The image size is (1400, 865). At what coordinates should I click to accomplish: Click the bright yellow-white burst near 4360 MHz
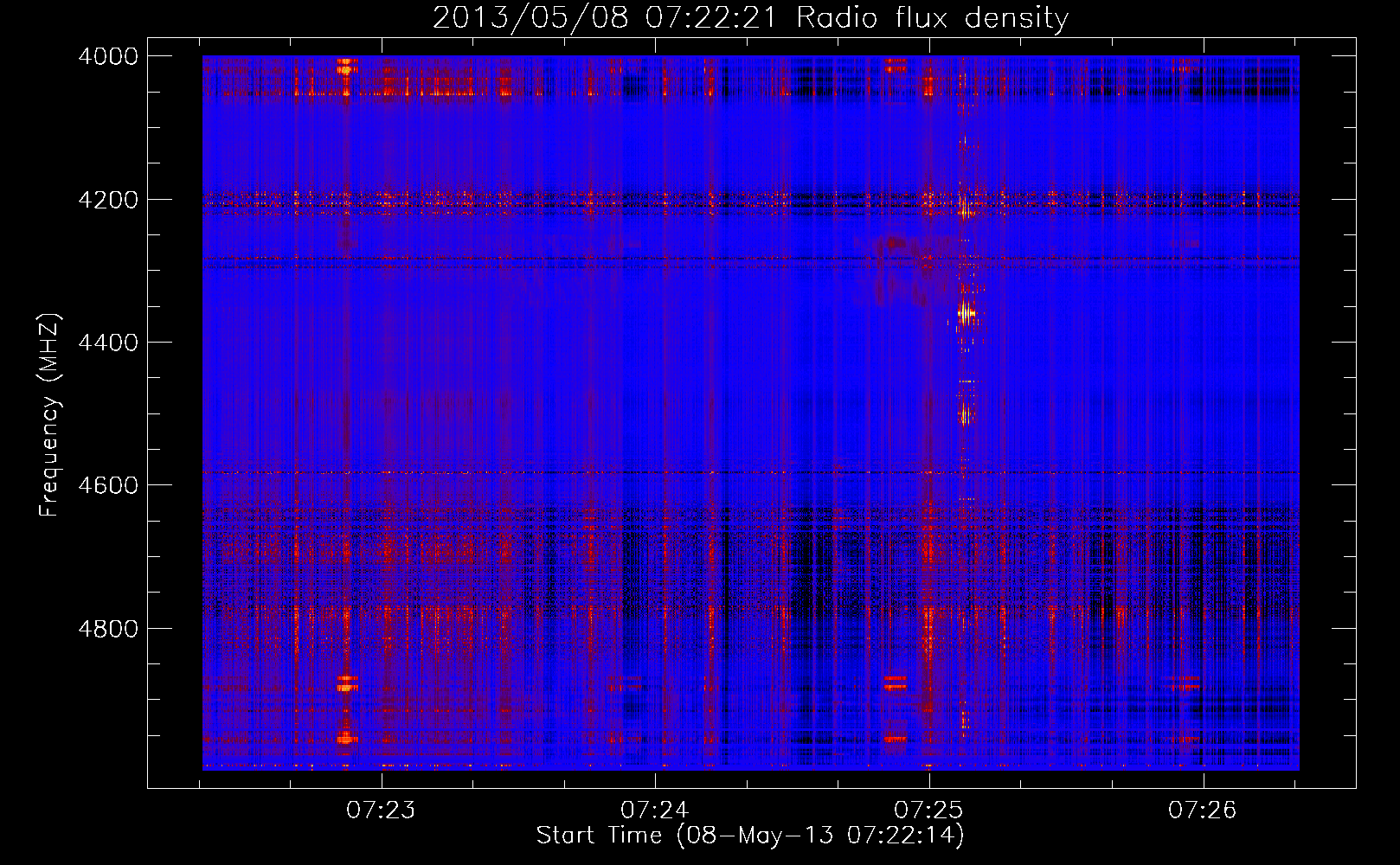[x=966, y=313]
